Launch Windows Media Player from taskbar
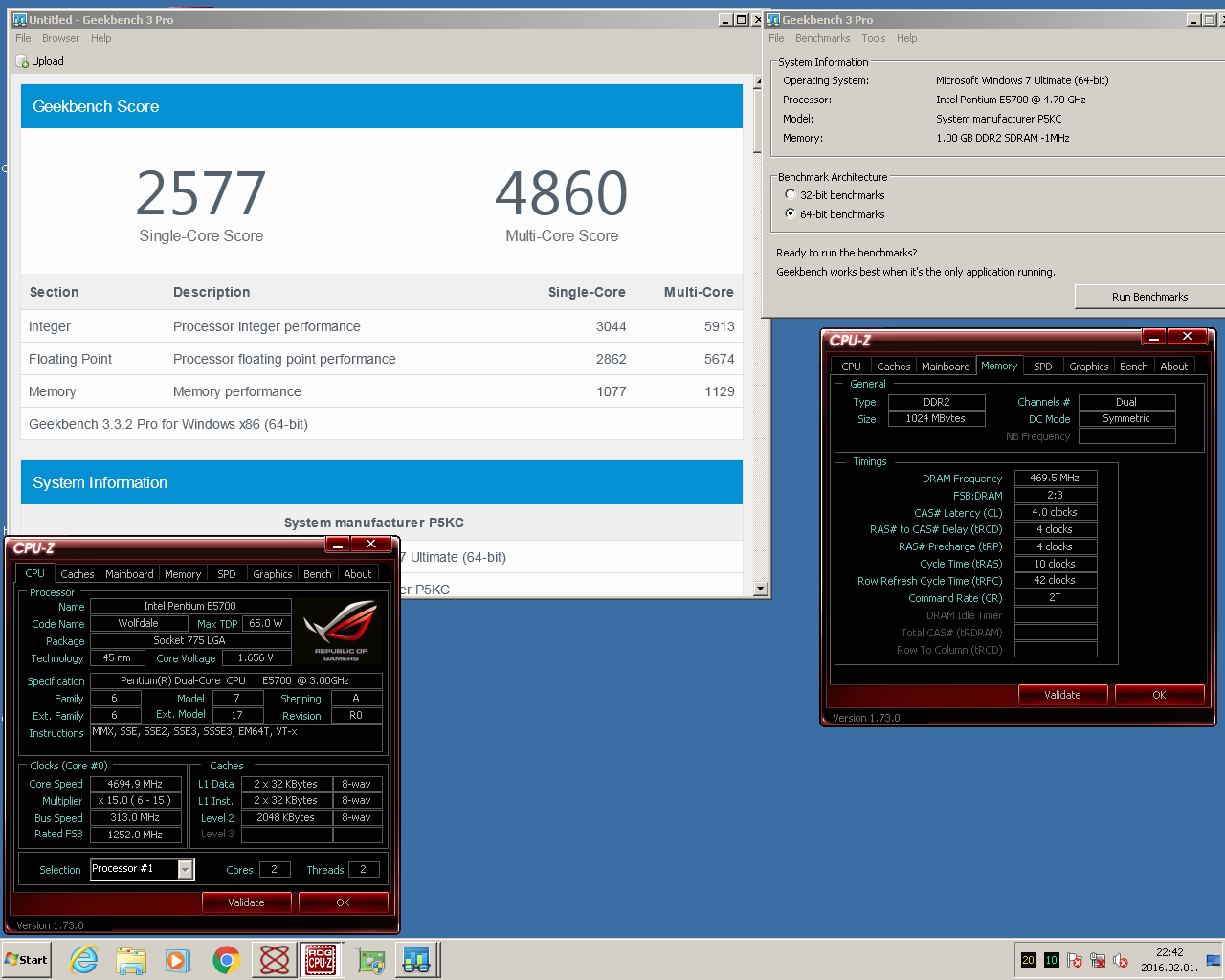This screenshot has width=1225, height=980. coord(178,960)
